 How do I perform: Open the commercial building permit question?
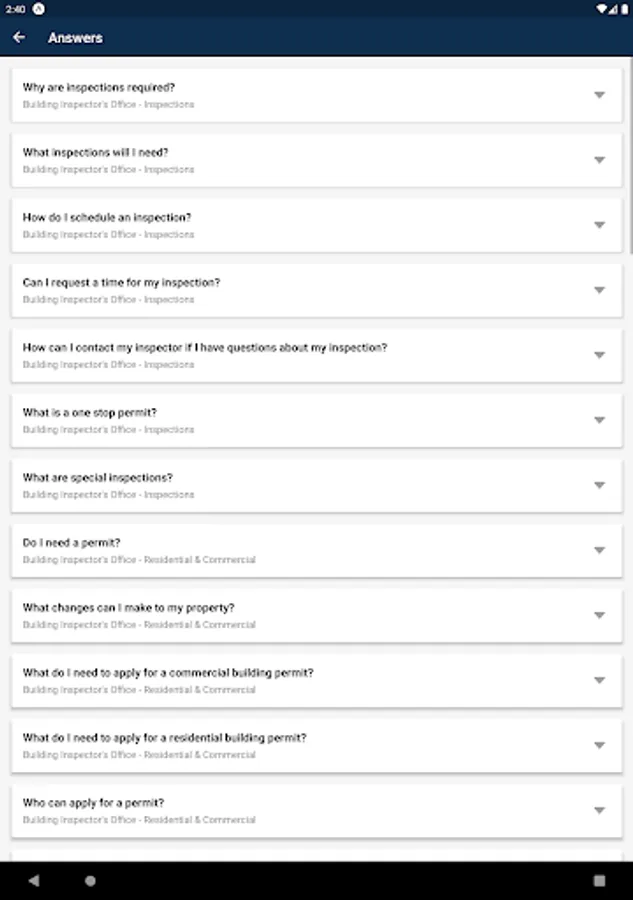(x=168, y=673)
